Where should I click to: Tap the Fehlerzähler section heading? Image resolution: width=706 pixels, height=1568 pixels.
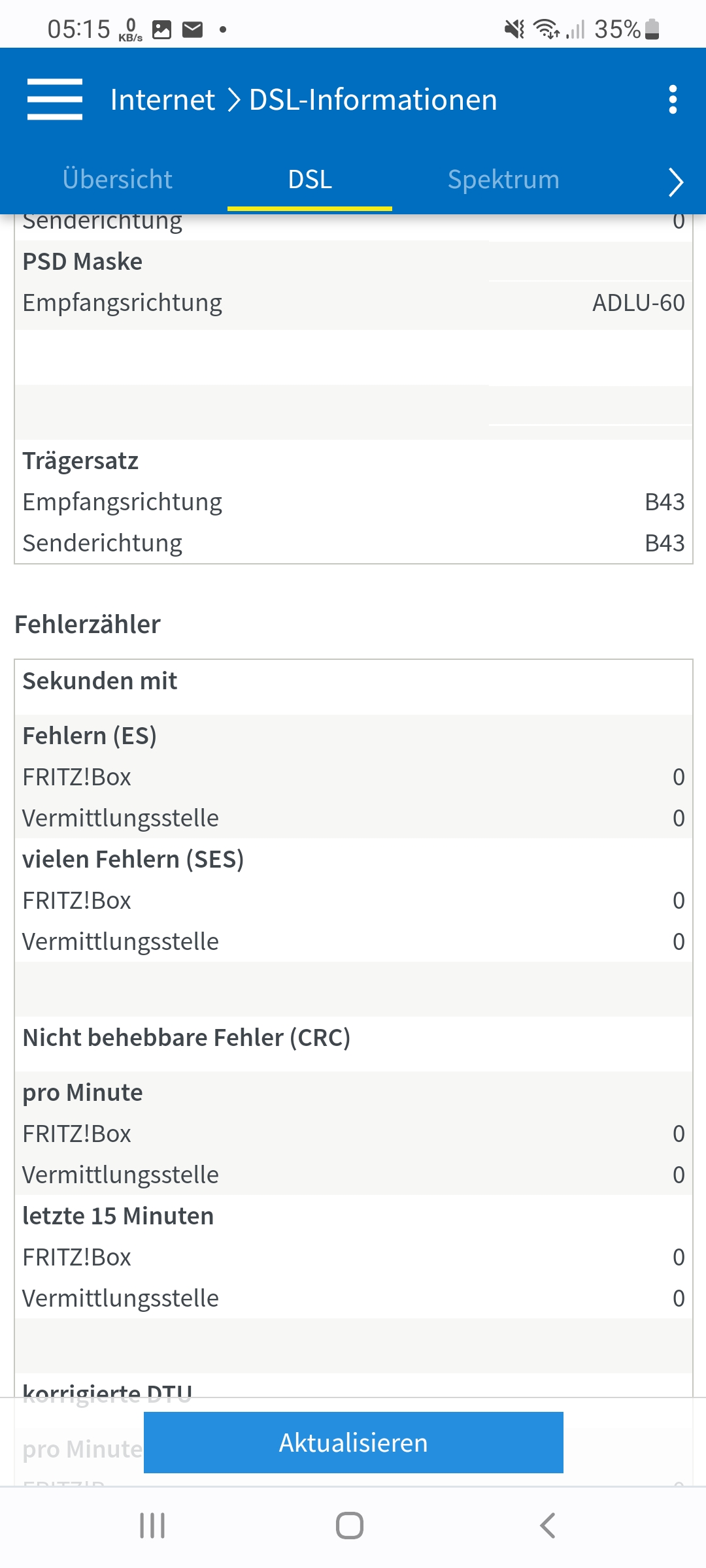pos(88,625)
